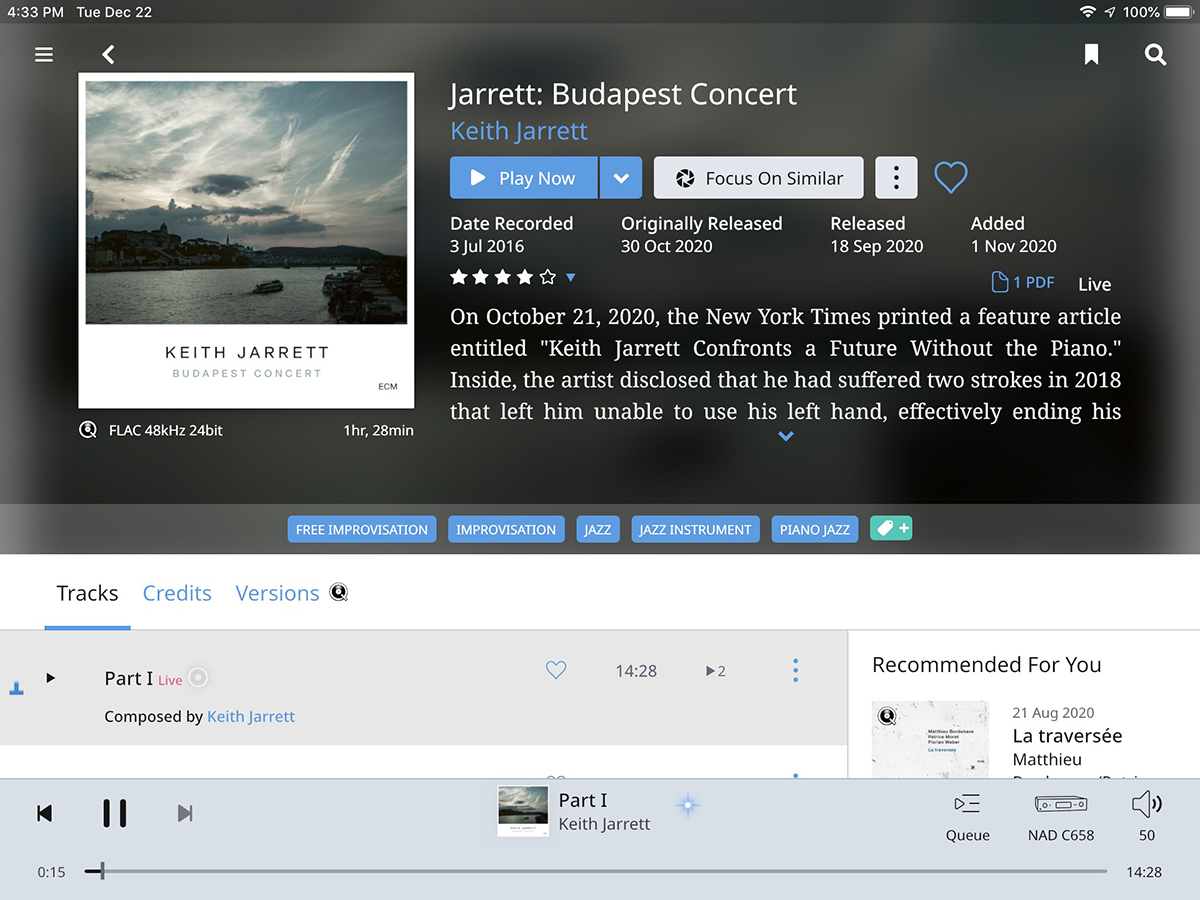Open album three-dot more menu
The image size is (1200, 900).
point(896,178)
